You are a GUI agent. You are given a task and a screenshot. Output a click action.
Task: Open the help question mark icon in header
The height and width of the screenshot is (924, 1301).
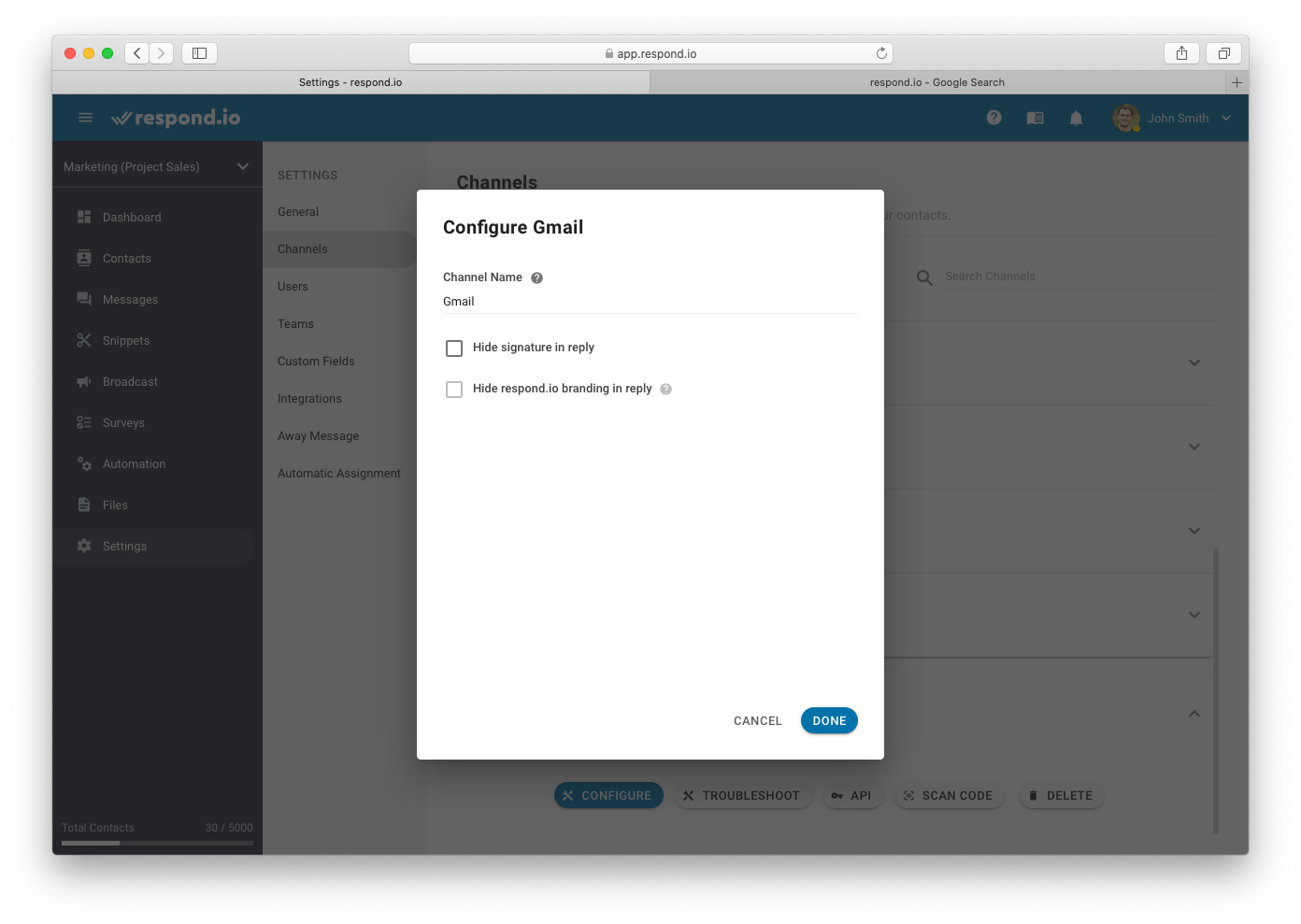tap(994, 118)
